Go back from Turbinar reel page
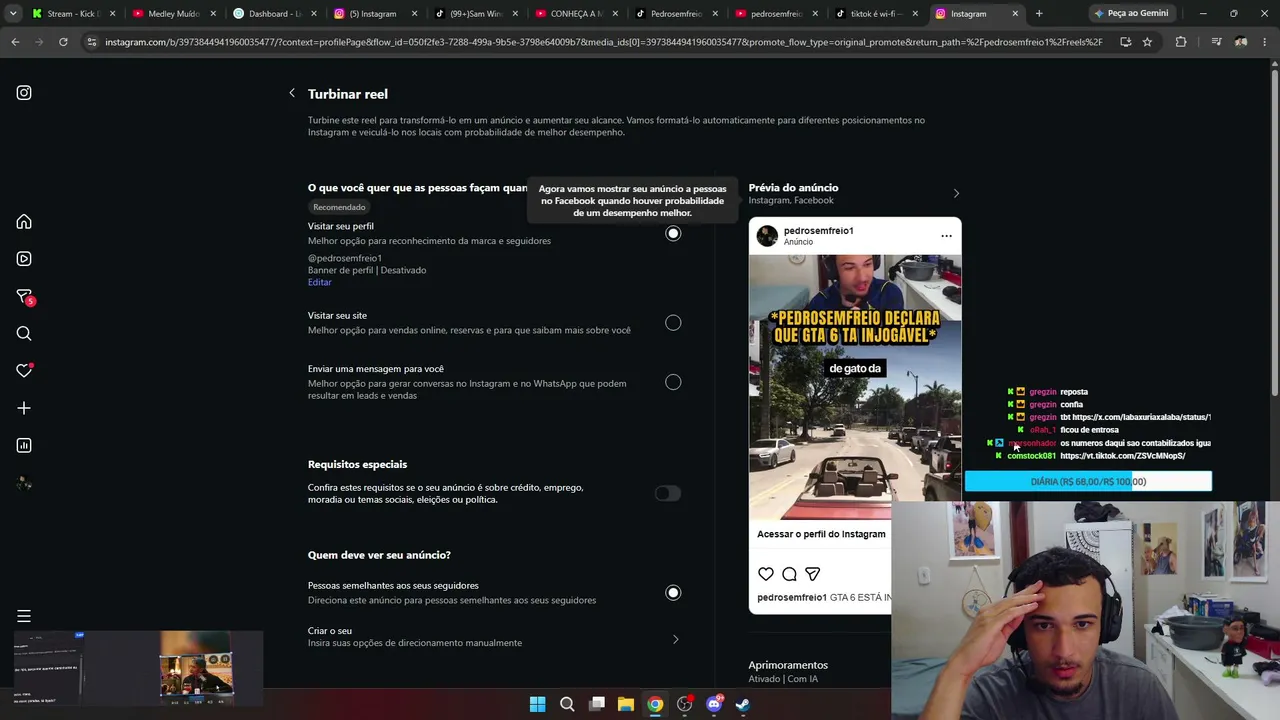 coord(292,93)
